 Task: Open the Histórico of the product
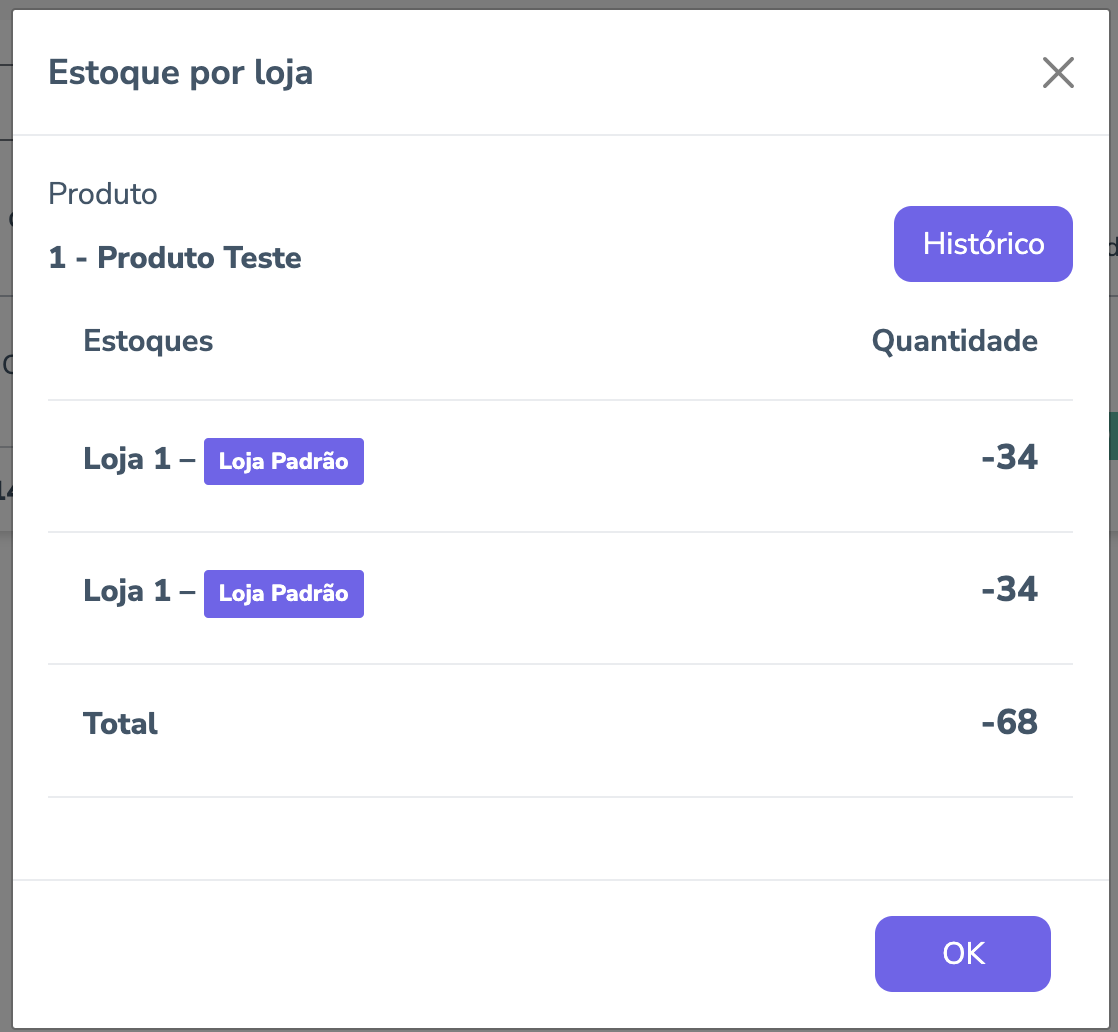coord(983,244)
